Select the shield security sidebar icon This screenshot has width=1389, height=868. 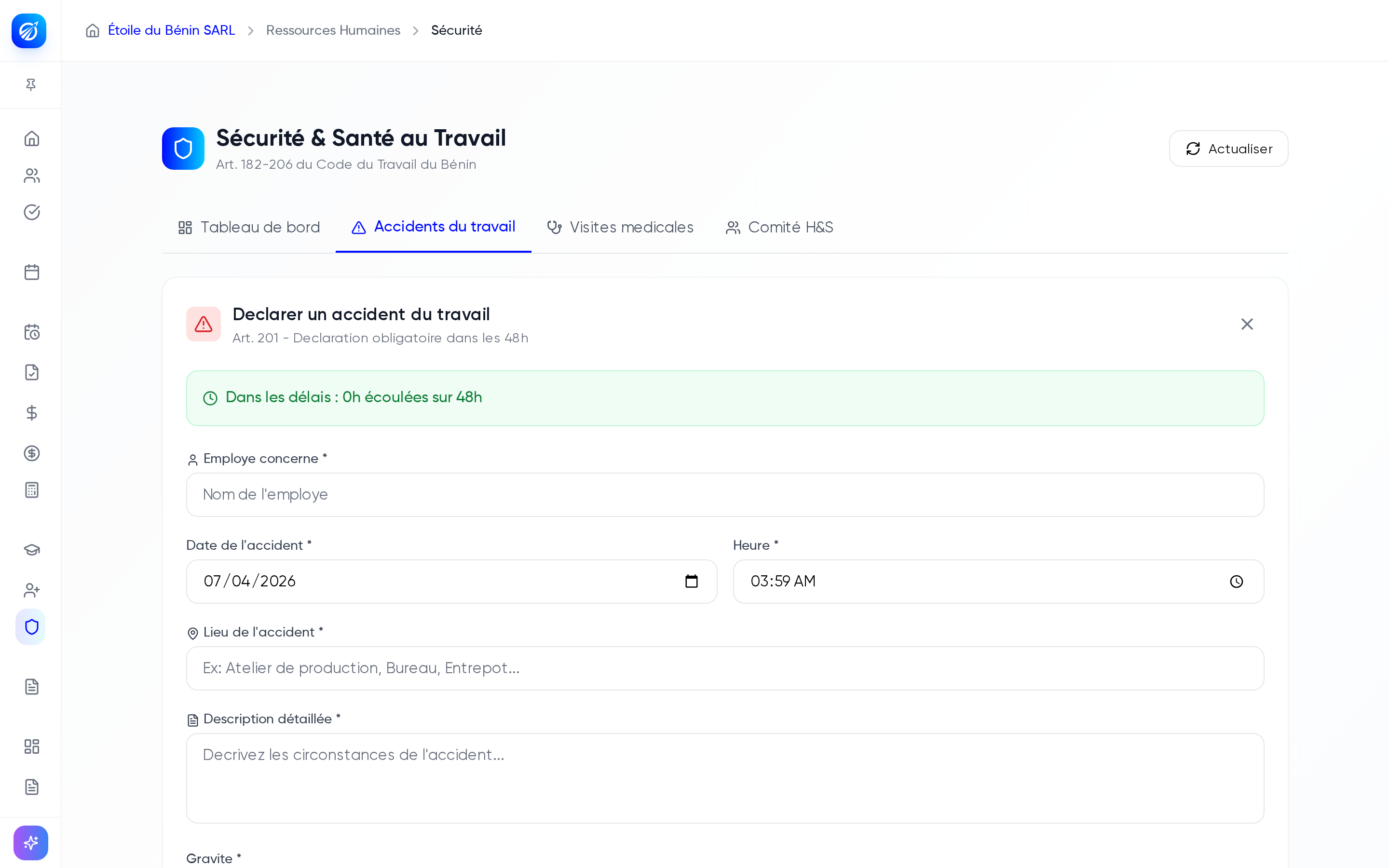coord(31,626)
